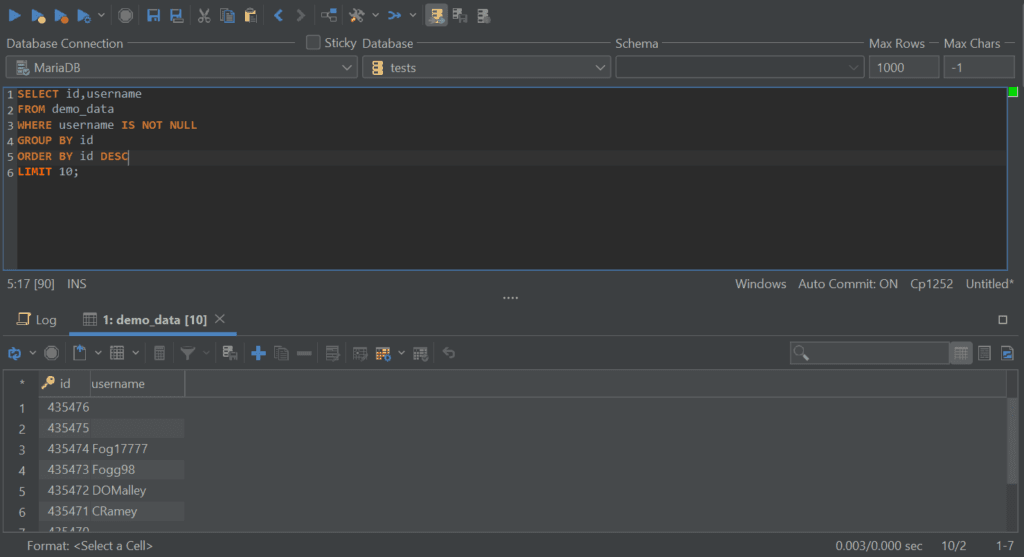Toggle the database-with-disk icon in top toolbar
1024x557 pixels.
point(460,15)
